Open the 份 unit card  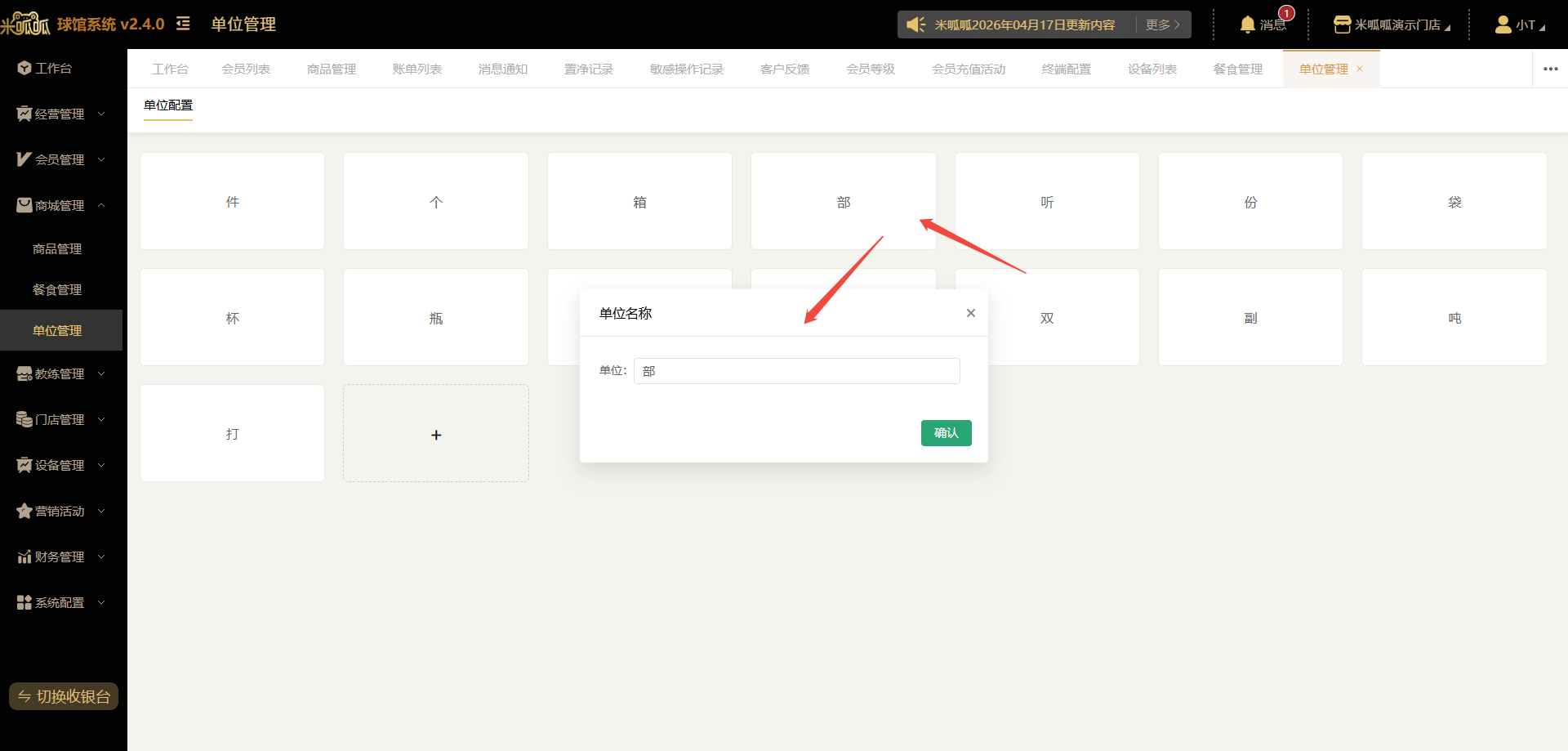(1250, 201)
